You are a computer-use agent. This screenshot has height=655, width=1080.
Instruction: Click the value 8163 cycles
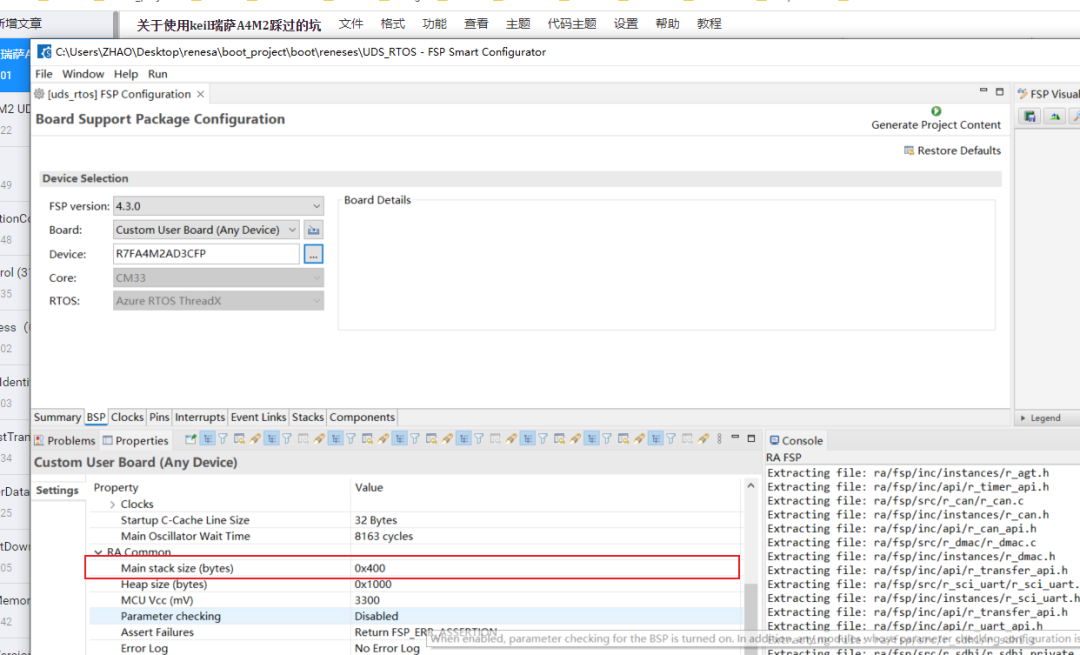click(x=384, y=536)
